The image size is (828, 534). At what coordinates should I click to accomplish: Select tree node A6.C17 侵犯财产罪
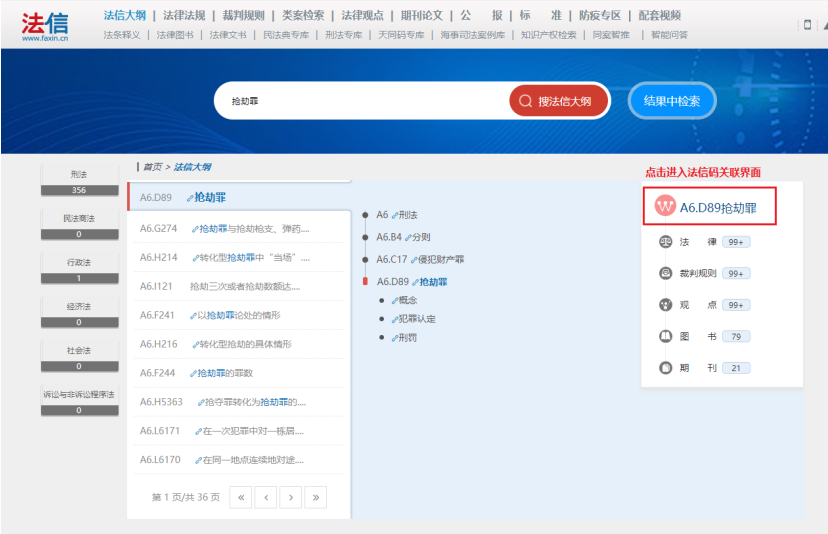tap(420, 259)
